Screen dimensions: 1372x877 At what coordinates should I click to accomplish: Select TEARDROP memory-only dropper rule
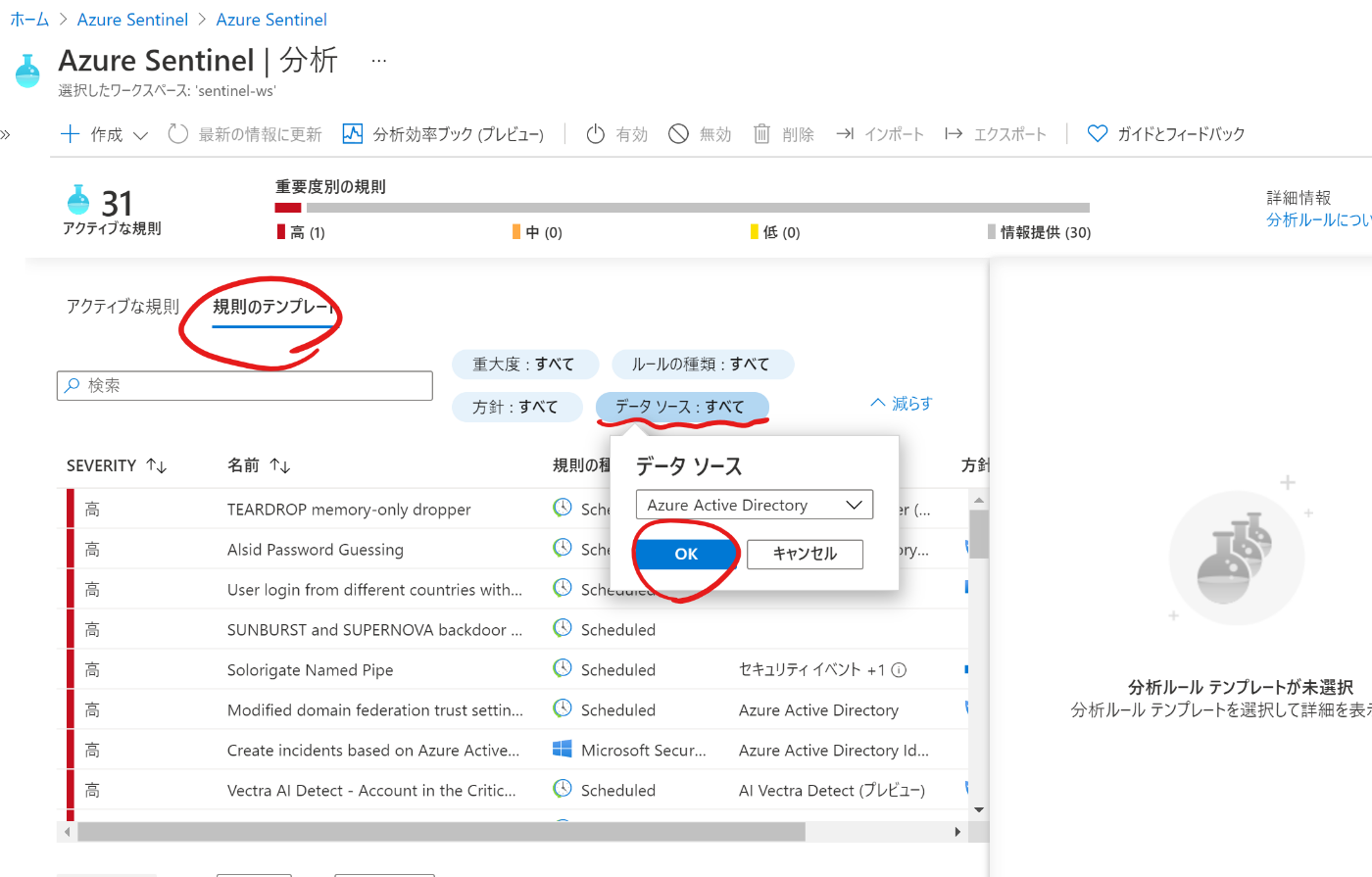point(349,510)
